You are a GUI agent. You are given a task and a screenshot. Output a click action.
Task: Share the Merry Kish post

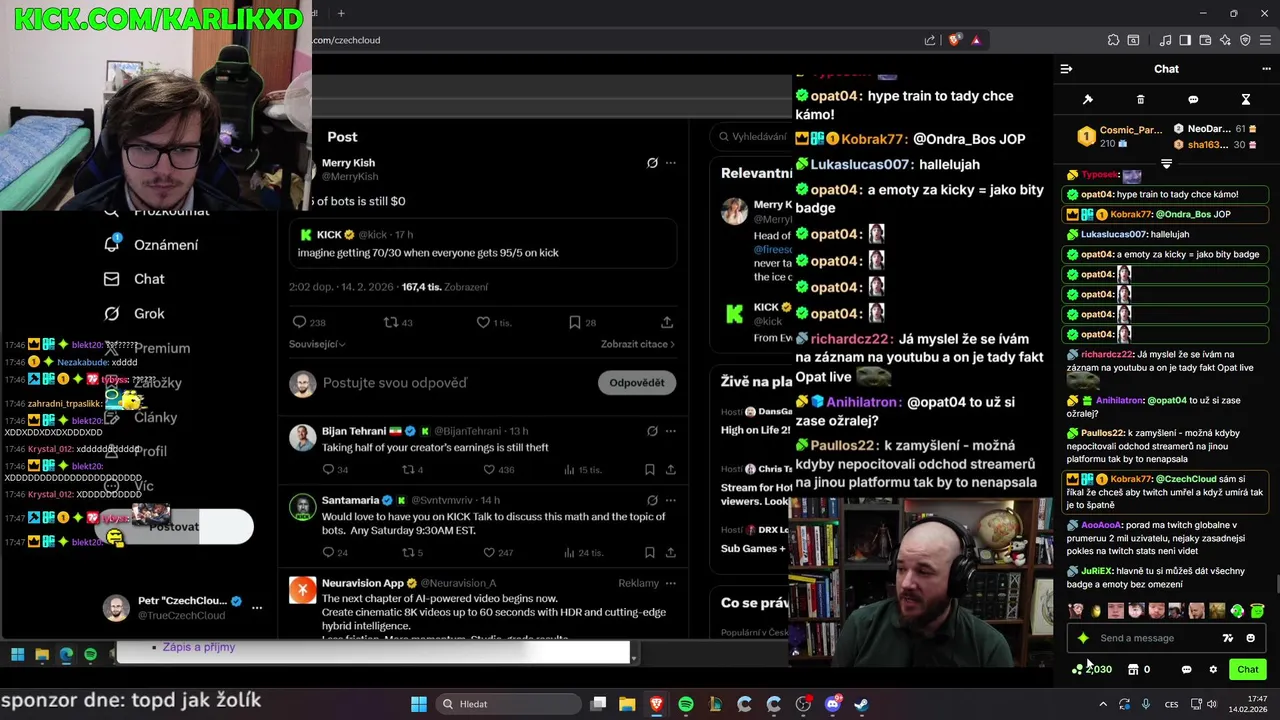(x=667, y=322)
